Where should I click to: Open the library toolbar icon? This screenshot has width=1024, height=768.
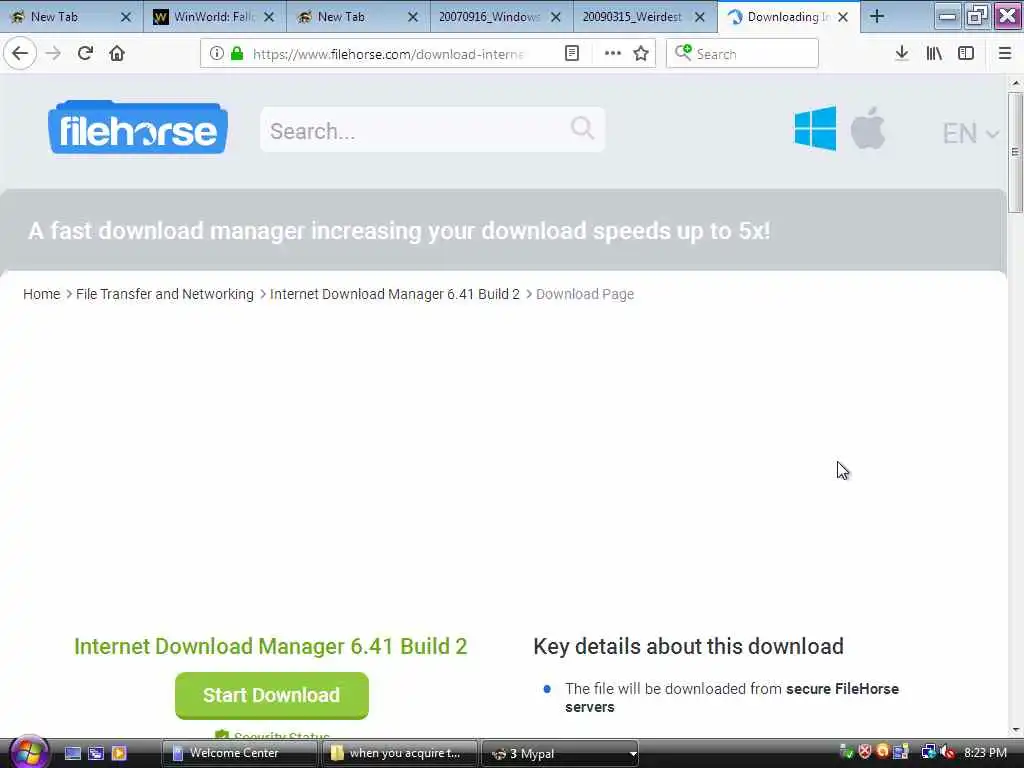click(934, 54)
